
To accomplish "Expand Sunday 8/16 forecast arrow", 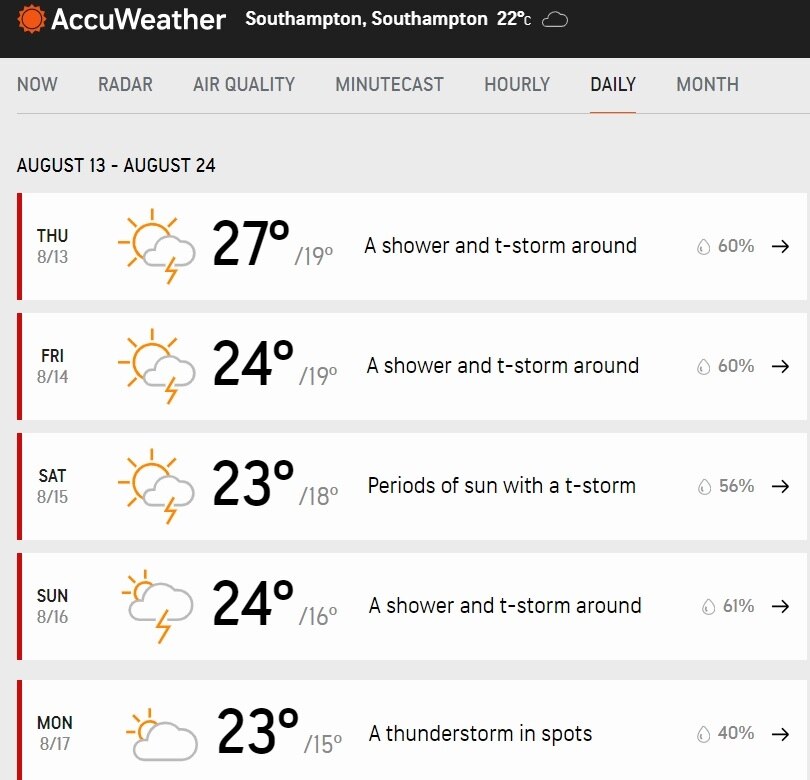I will (x=781, y=606).
